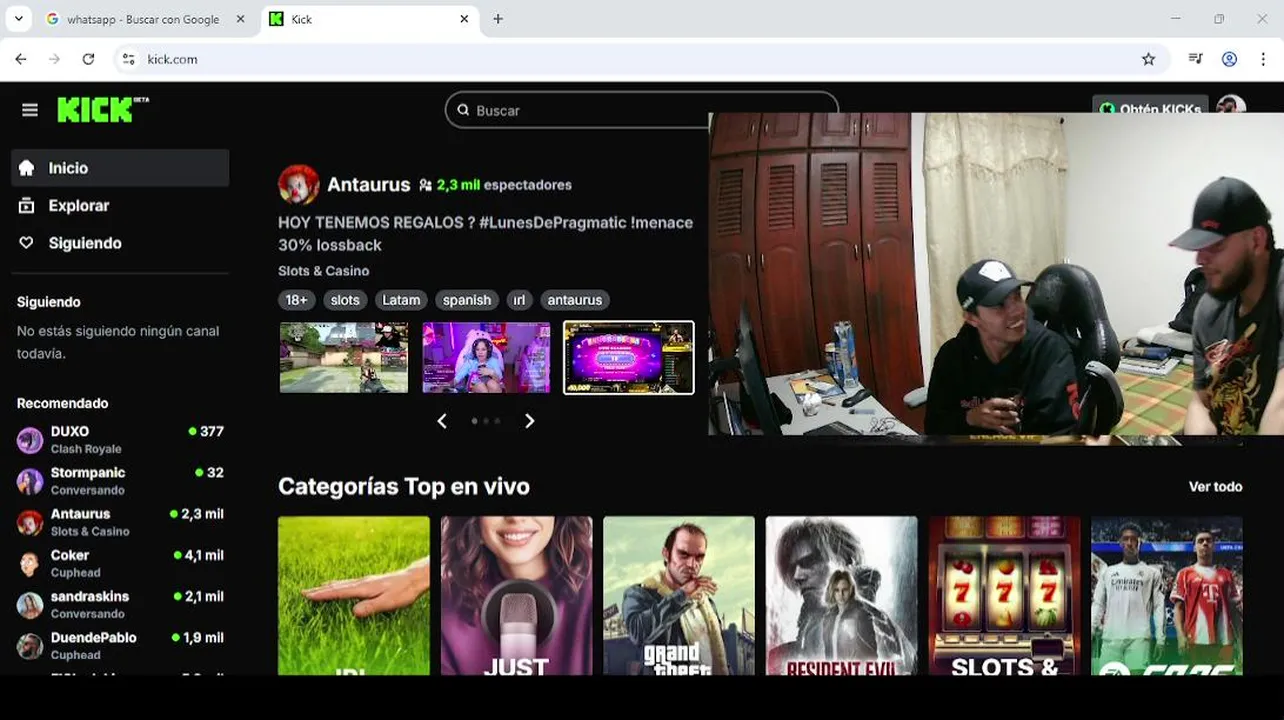Viewport: 1284px width, 720px height.
Task: Open Slots & Casino category link
Action: tap(323, 271)
